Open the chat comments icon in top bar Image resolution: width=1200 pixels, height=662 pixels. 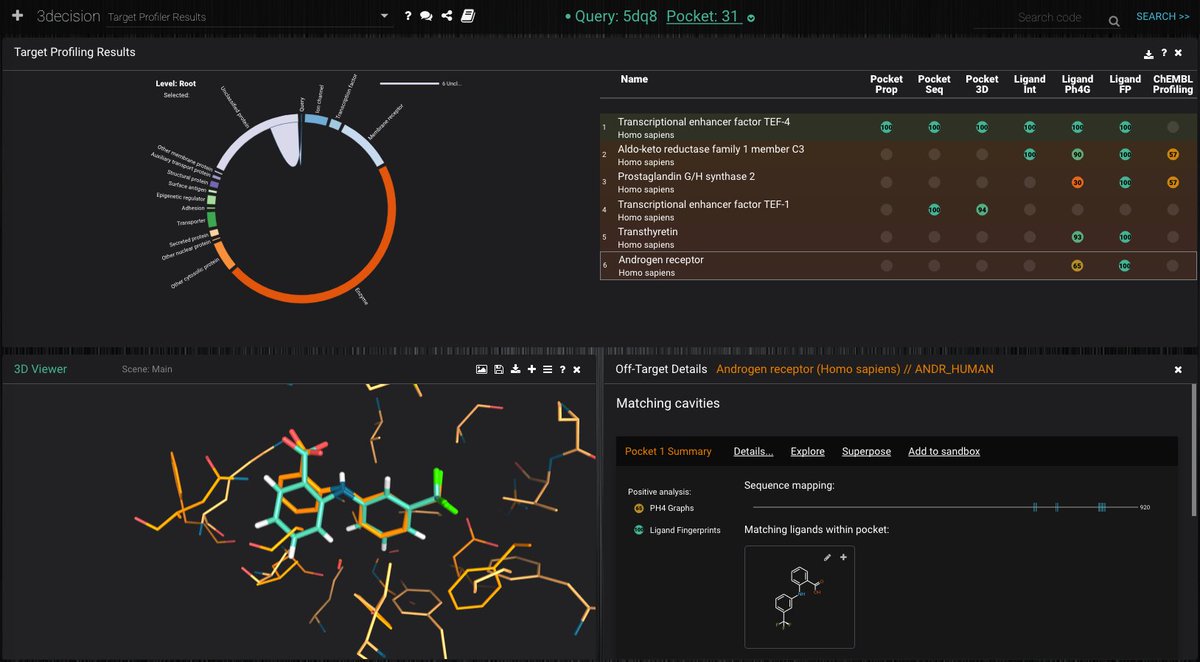click(426, 17)
